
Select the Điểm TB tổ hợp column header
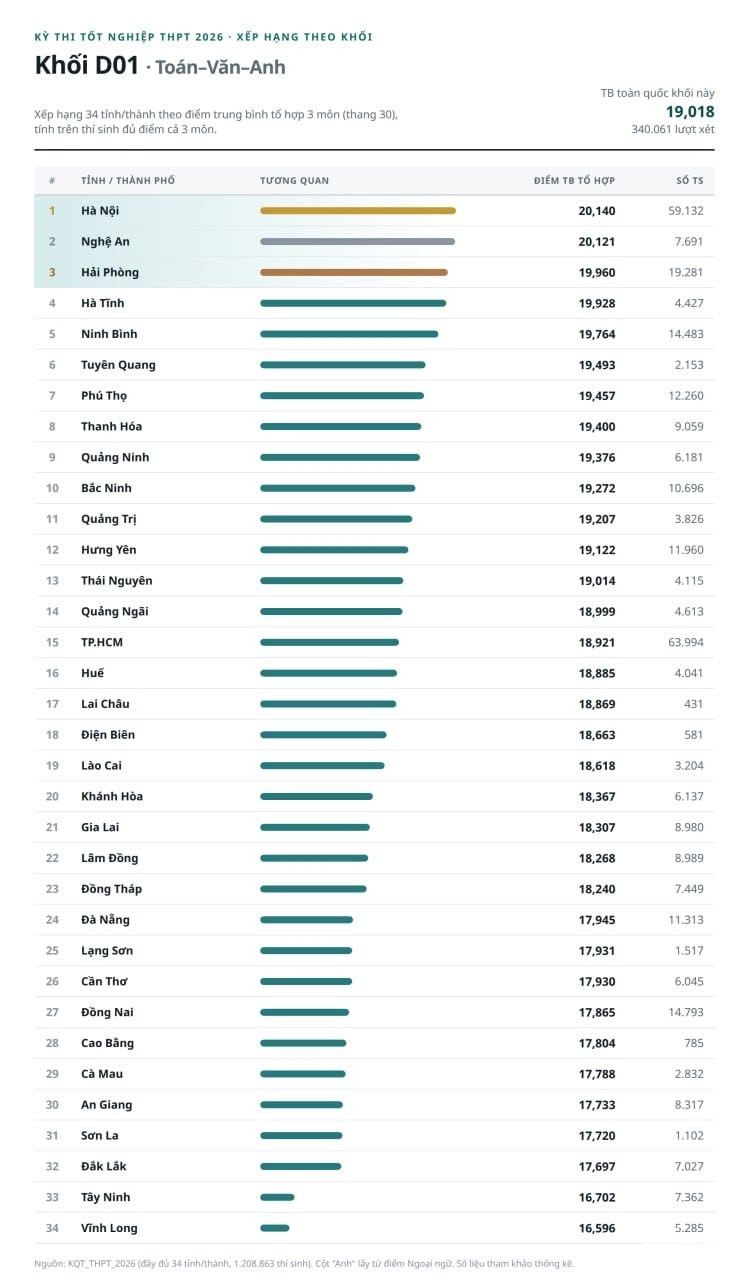point(574,181)
